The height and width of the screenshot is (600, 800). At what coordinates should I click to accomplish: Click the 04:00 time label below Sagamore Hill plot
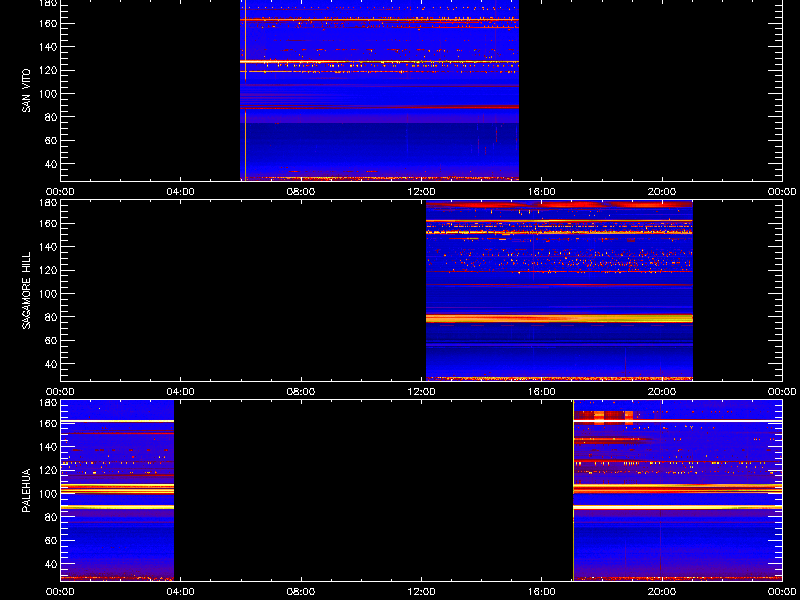pyautogui.click(x=181, y=392)
